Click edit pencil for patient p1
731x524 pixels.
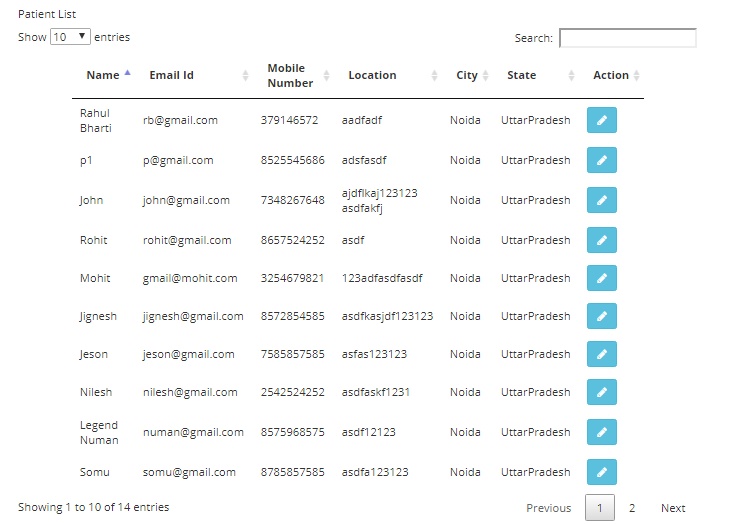(x=601, y=160)
